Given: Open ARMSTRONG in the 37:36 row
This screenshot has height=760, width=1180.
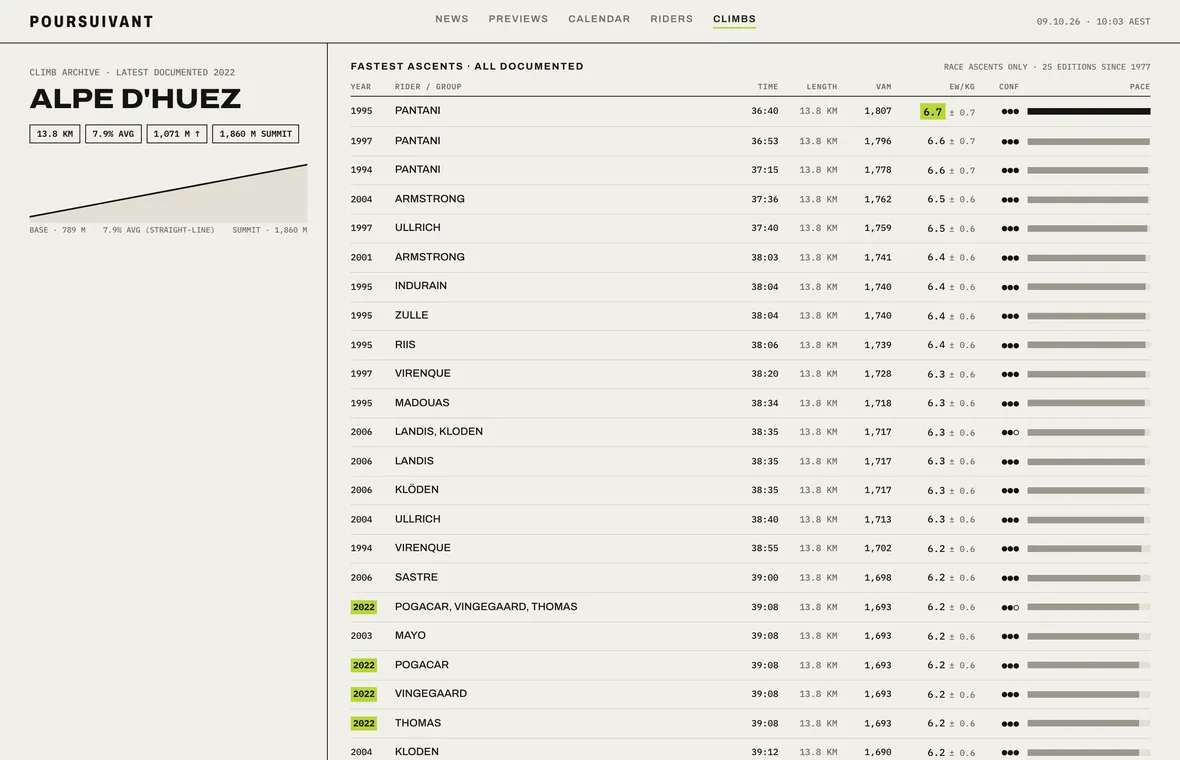Looking at the screenshot, I should [430, 199].
